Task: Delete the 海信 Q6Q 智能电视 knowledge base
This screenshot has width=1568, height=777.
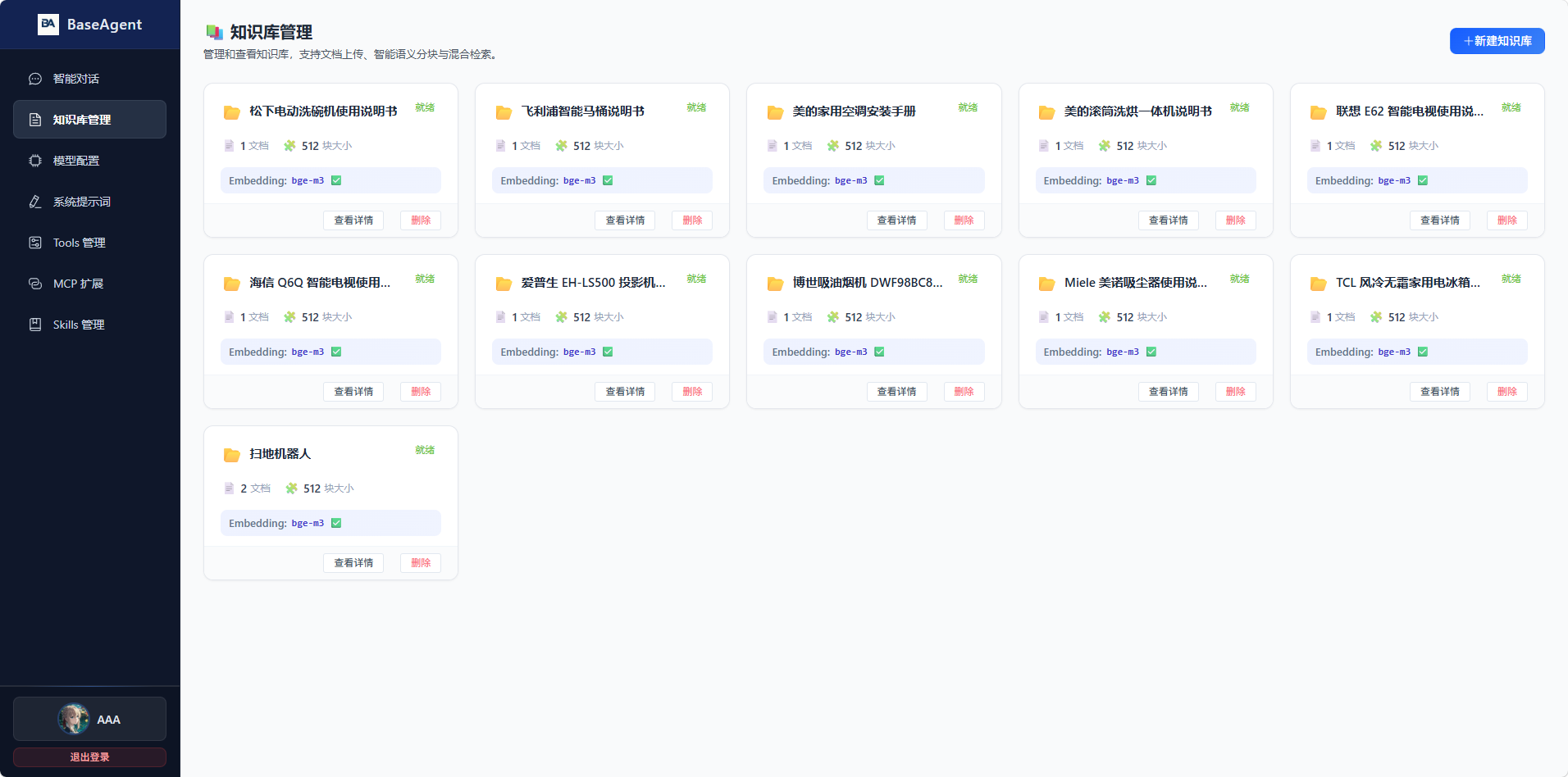Action: click(x=421, y=392)
